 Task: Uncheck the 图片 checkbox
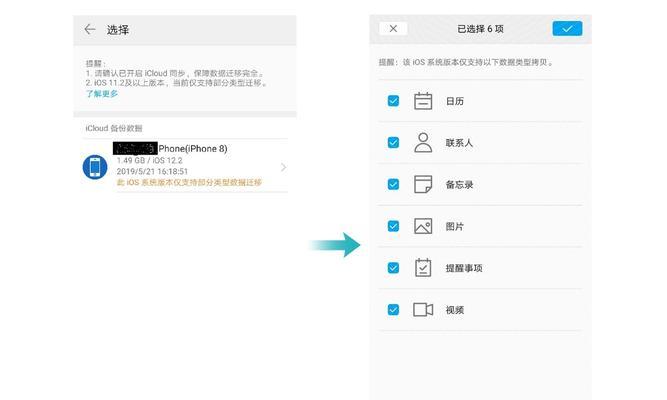(393, 226)
